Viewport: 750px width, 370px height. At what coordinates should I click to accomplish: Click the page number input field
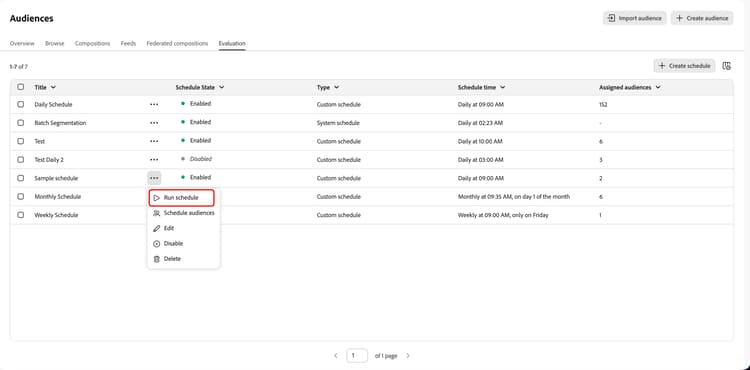coord(357,356)
